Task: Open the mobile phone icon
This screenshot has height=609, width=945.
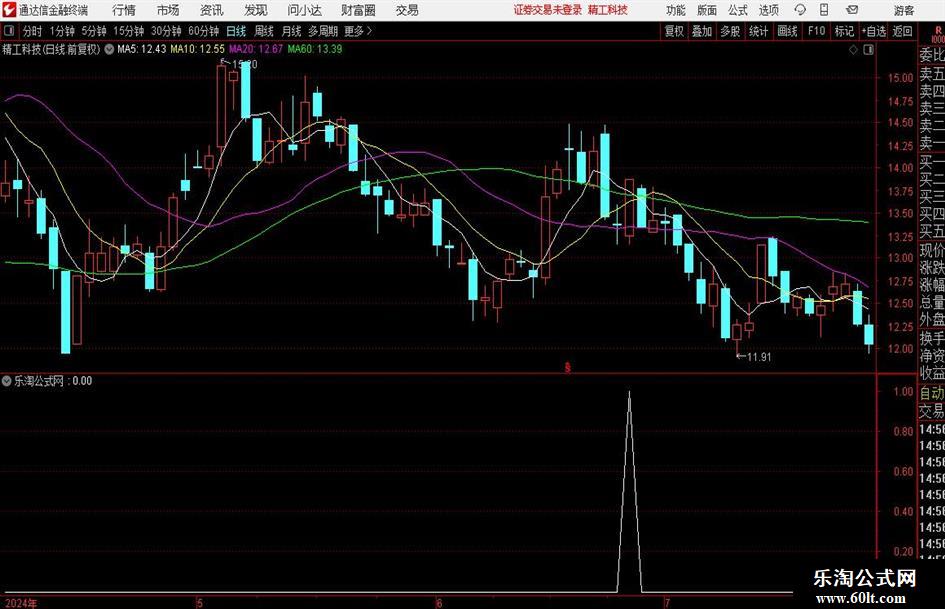Action: [x=824, y=10]
